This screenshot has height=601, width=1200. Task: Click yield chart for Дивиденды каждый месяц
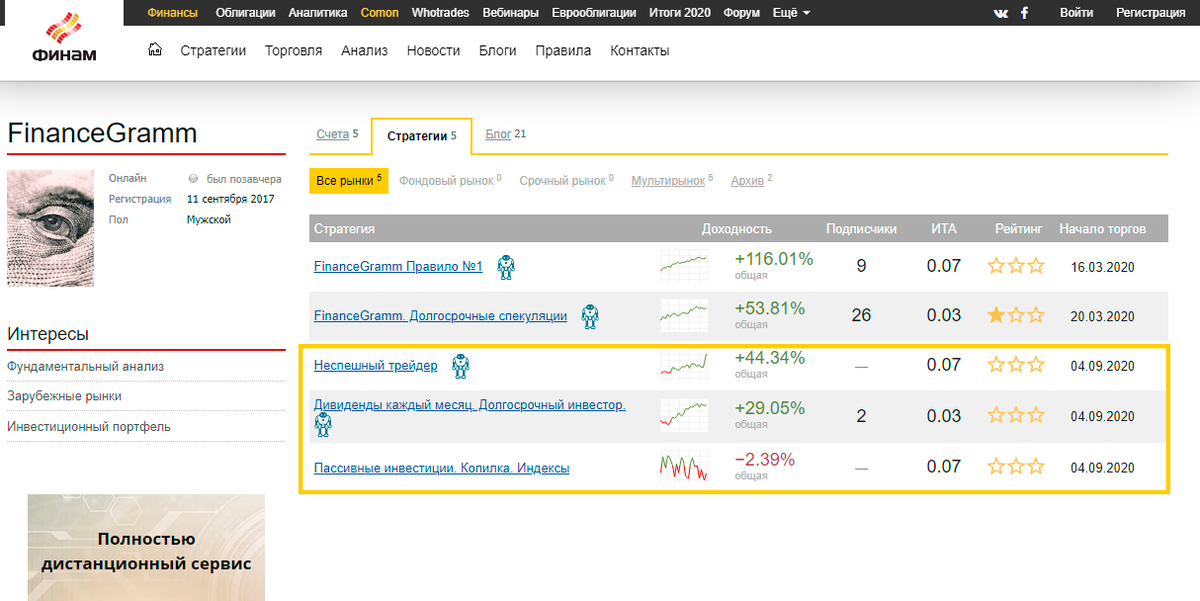684,416
